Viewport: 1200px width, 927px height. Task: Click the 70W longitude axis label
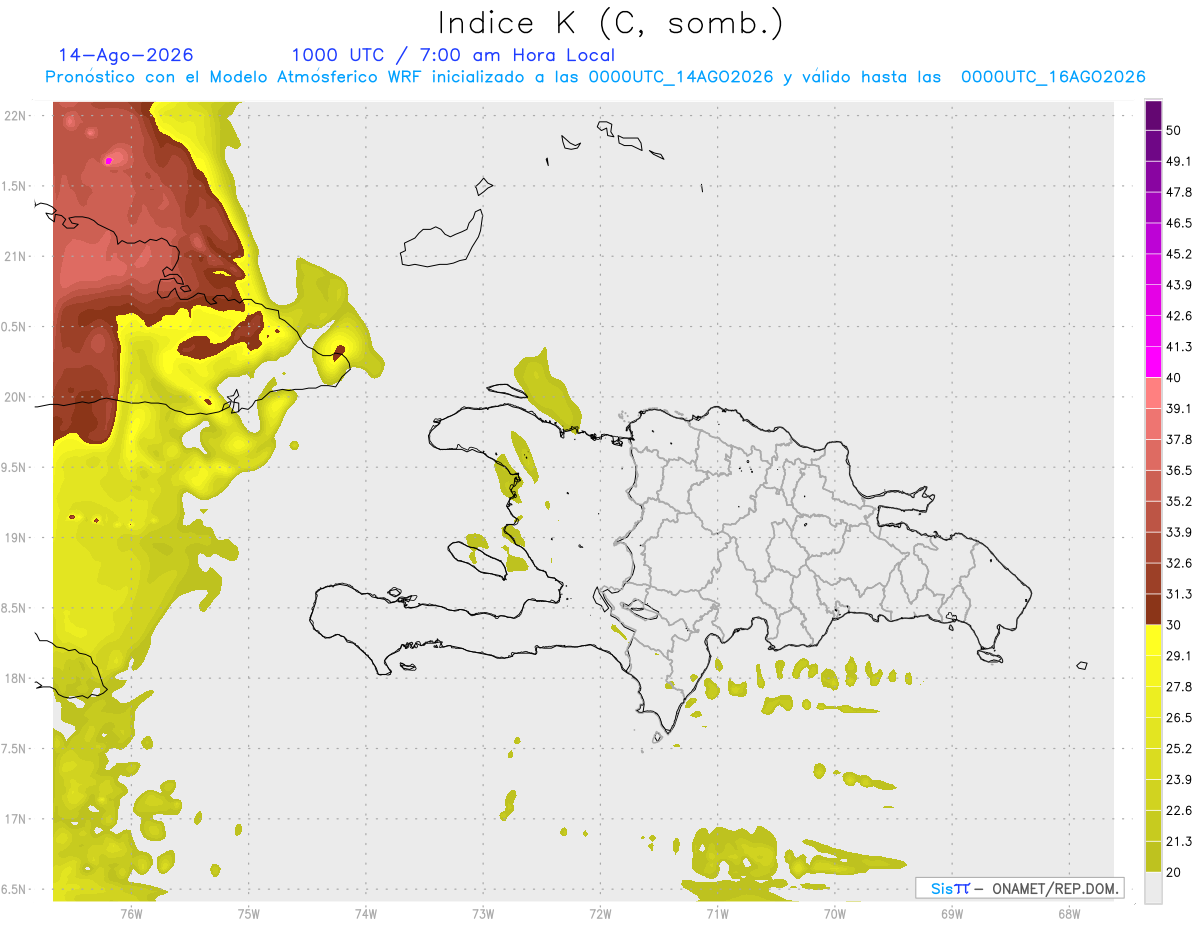(835, 913)
